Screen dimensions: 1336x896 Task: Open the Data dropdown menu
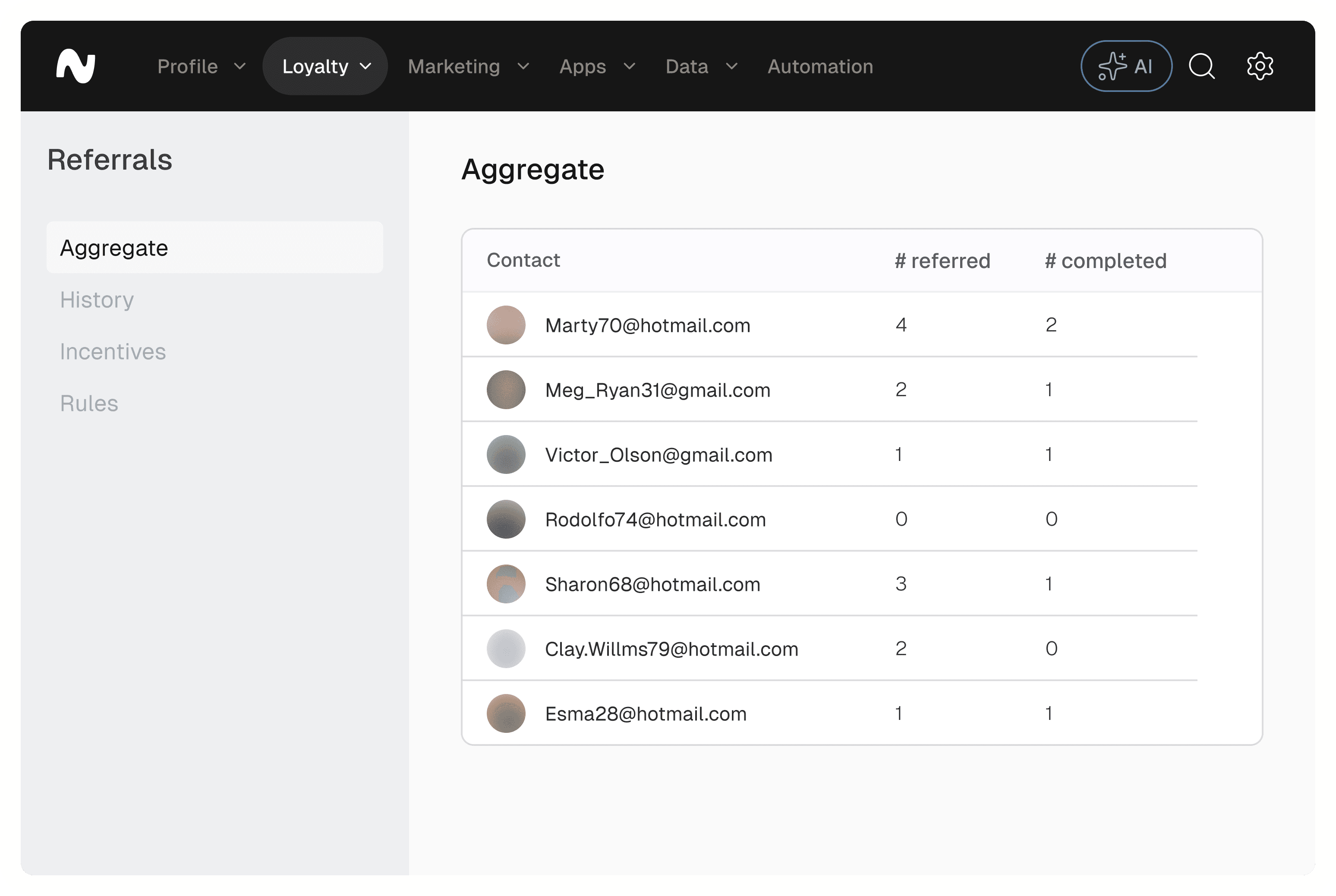[x=701, y=66]
